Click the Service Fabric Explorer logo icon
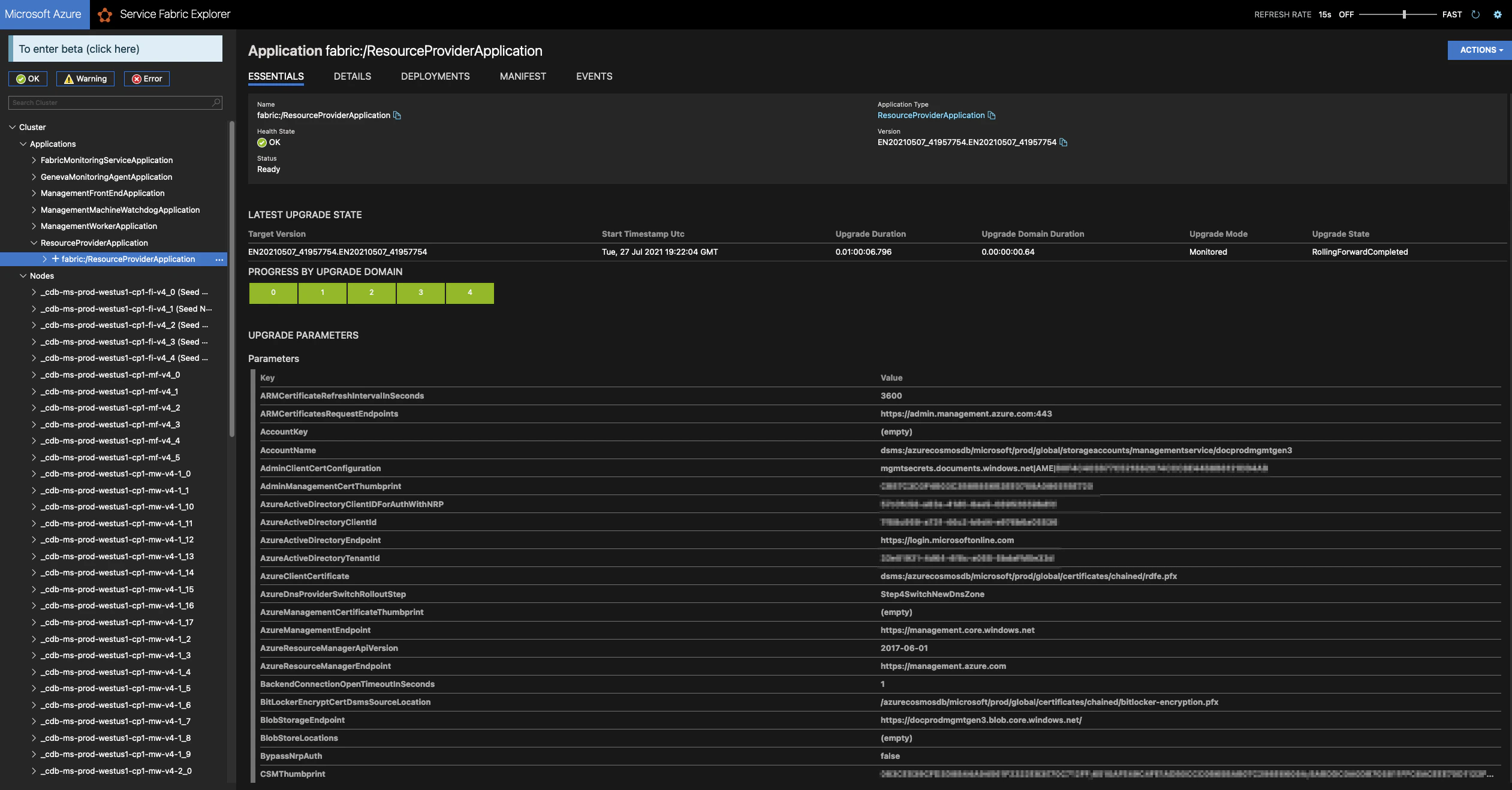1512x790 pixels. click(105, 14)
